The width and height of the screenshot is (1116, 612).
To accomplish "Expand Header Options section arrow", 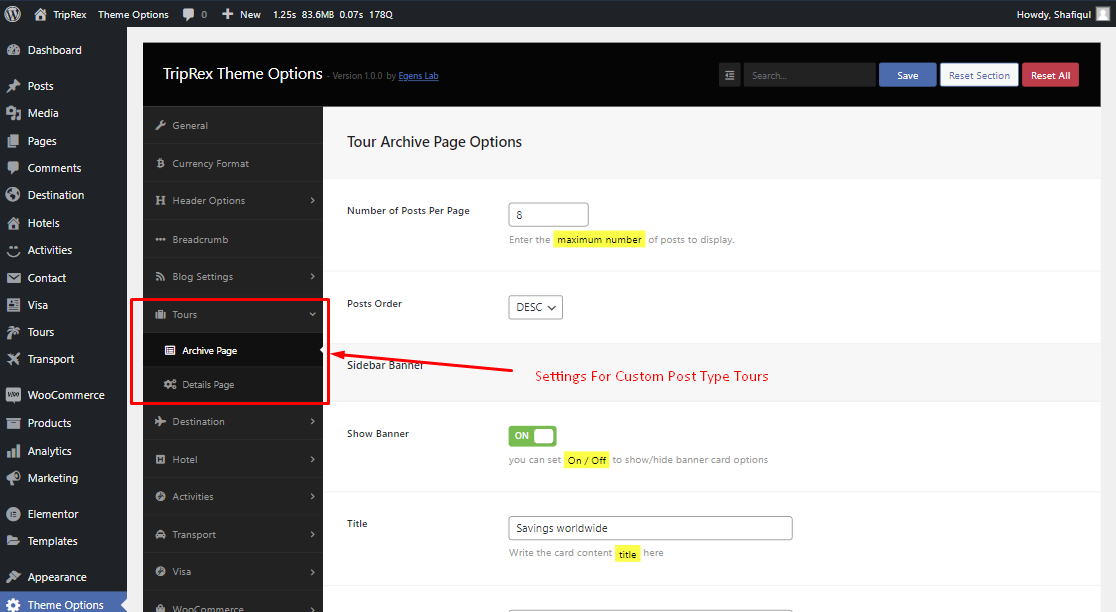I will pos(312,201).
